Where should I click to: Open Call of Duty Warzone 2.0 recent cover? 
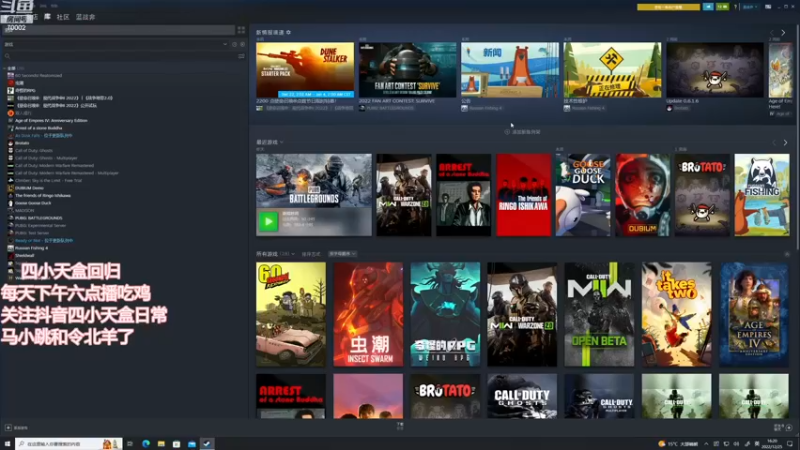point(404,195)
